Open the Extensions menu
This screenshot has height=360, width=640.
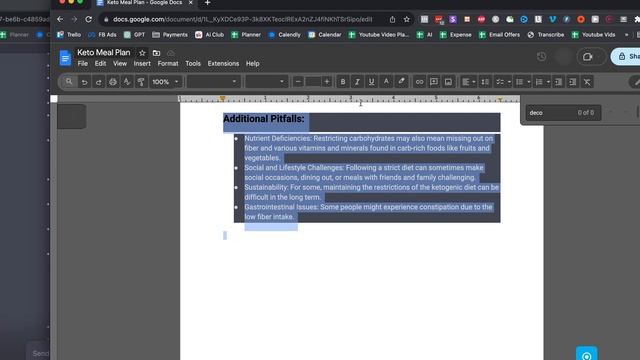(x=223, y=64)
